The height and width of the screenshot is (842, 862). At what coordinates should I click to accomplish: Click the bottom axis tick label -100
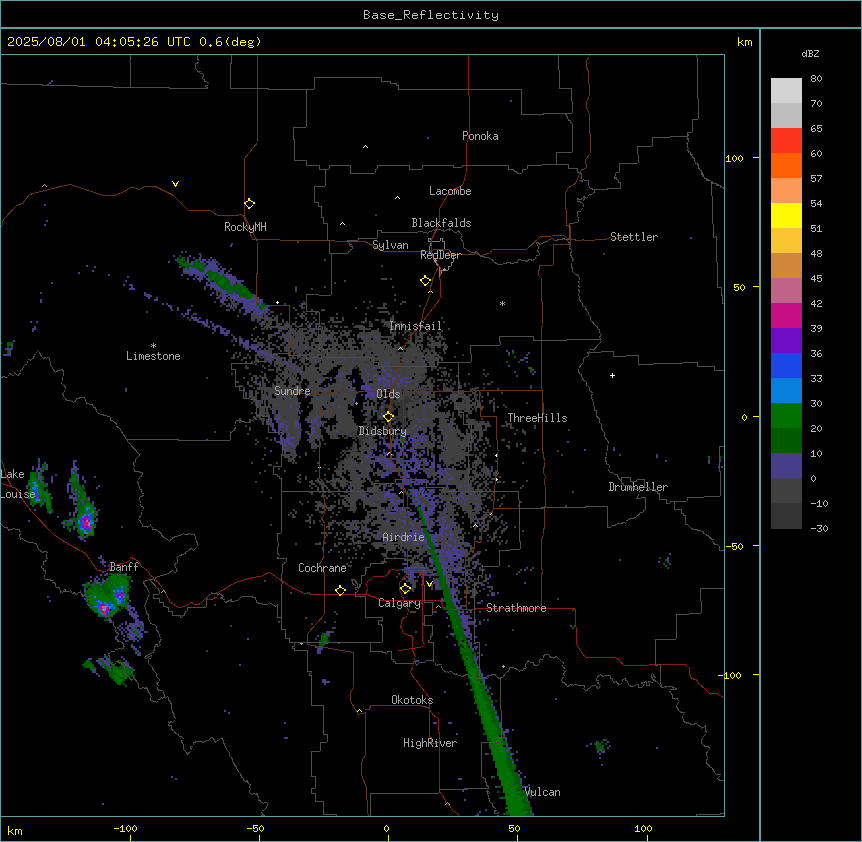(125, 828)
